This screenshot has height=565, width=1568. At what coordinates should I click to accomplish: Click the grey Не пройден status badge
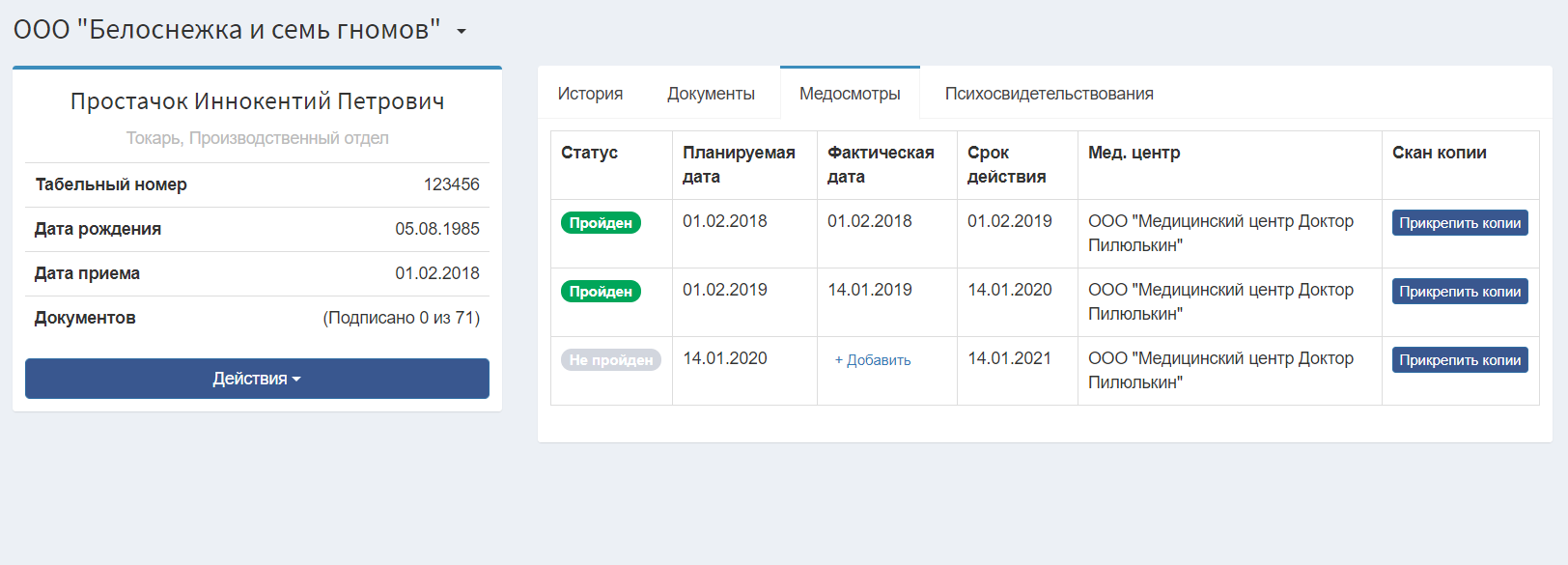click(x=611, y=360)
